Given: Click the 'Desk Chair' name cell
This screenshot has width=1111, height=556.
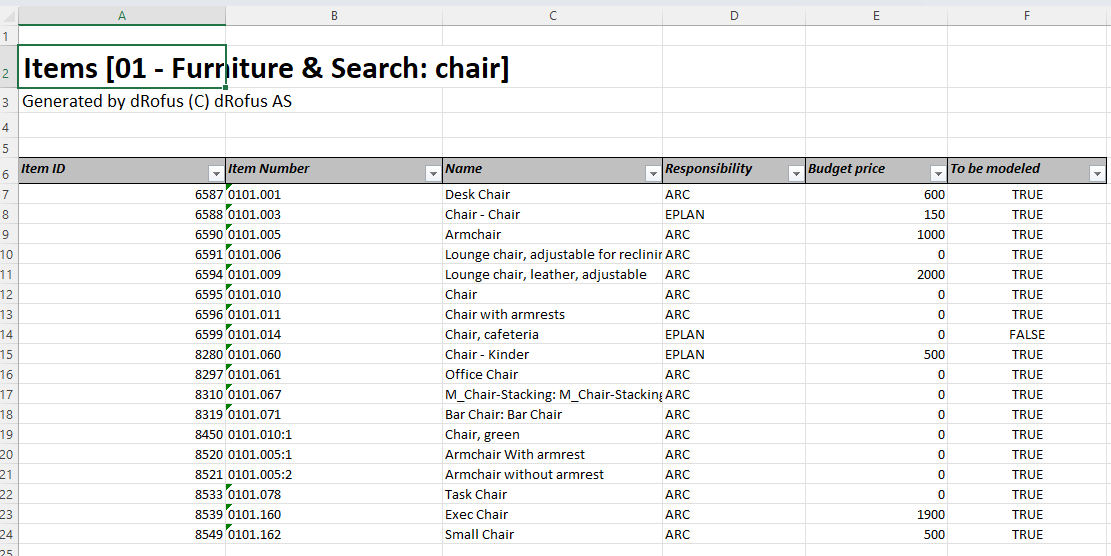Looking at the screenshot, I should [552, 194].
